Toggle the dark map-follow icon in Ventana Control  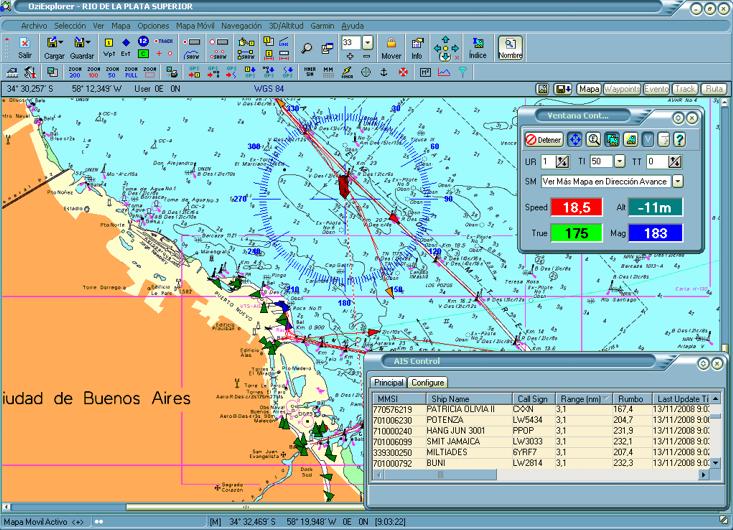click(612, 139)
